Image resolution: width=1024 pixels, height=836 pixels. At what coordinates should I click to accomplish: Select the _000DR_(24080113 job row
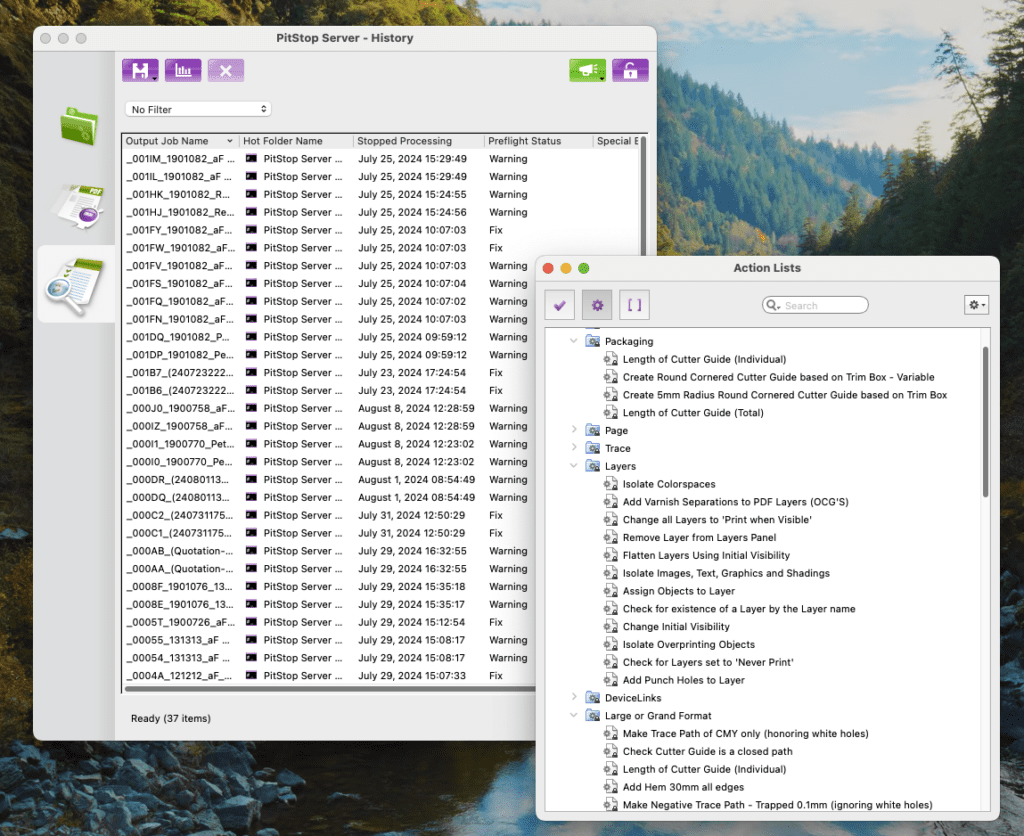330,479
